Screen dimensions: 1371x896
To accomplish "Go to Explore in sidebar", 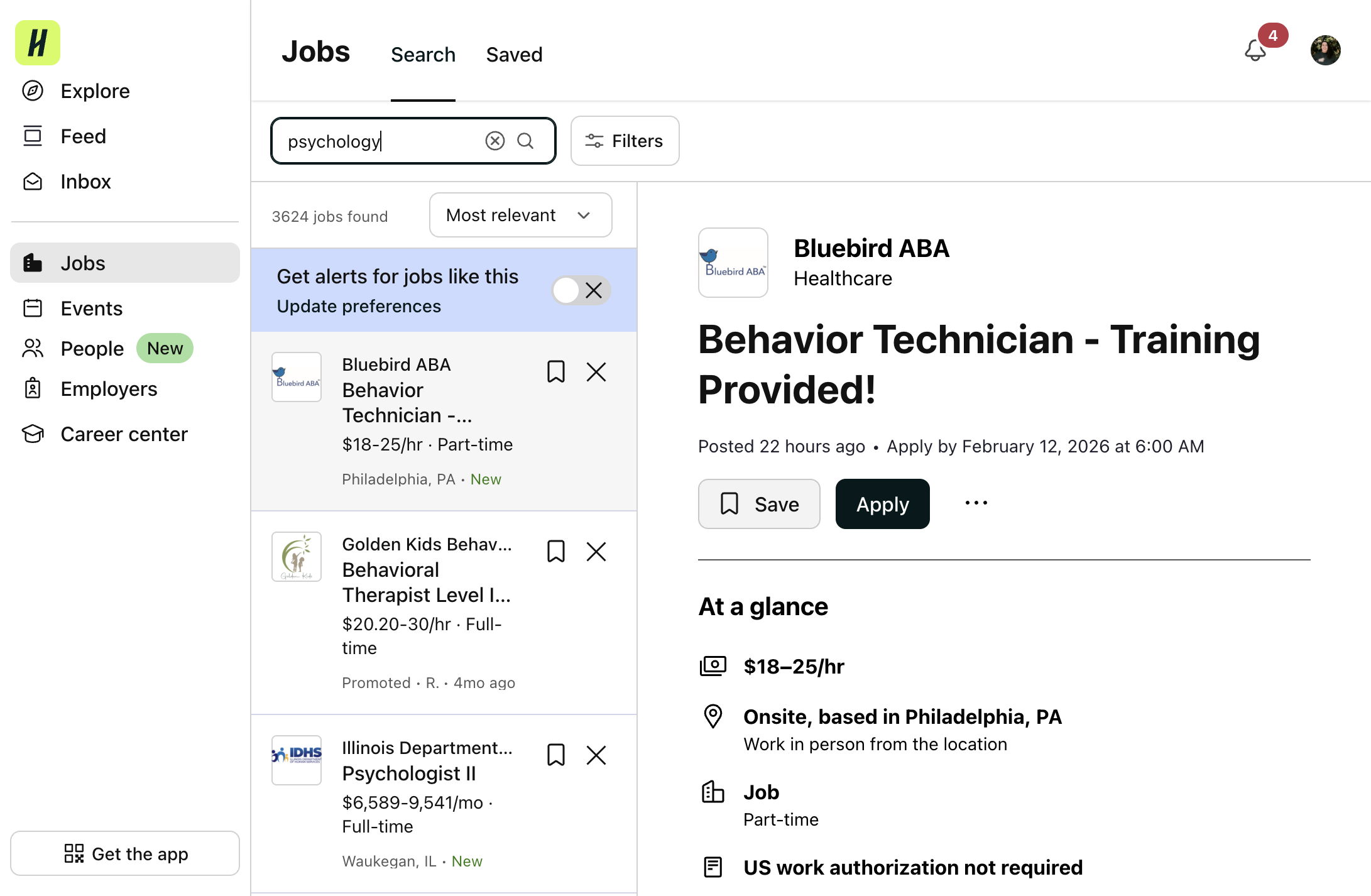I will pos(96,91).
